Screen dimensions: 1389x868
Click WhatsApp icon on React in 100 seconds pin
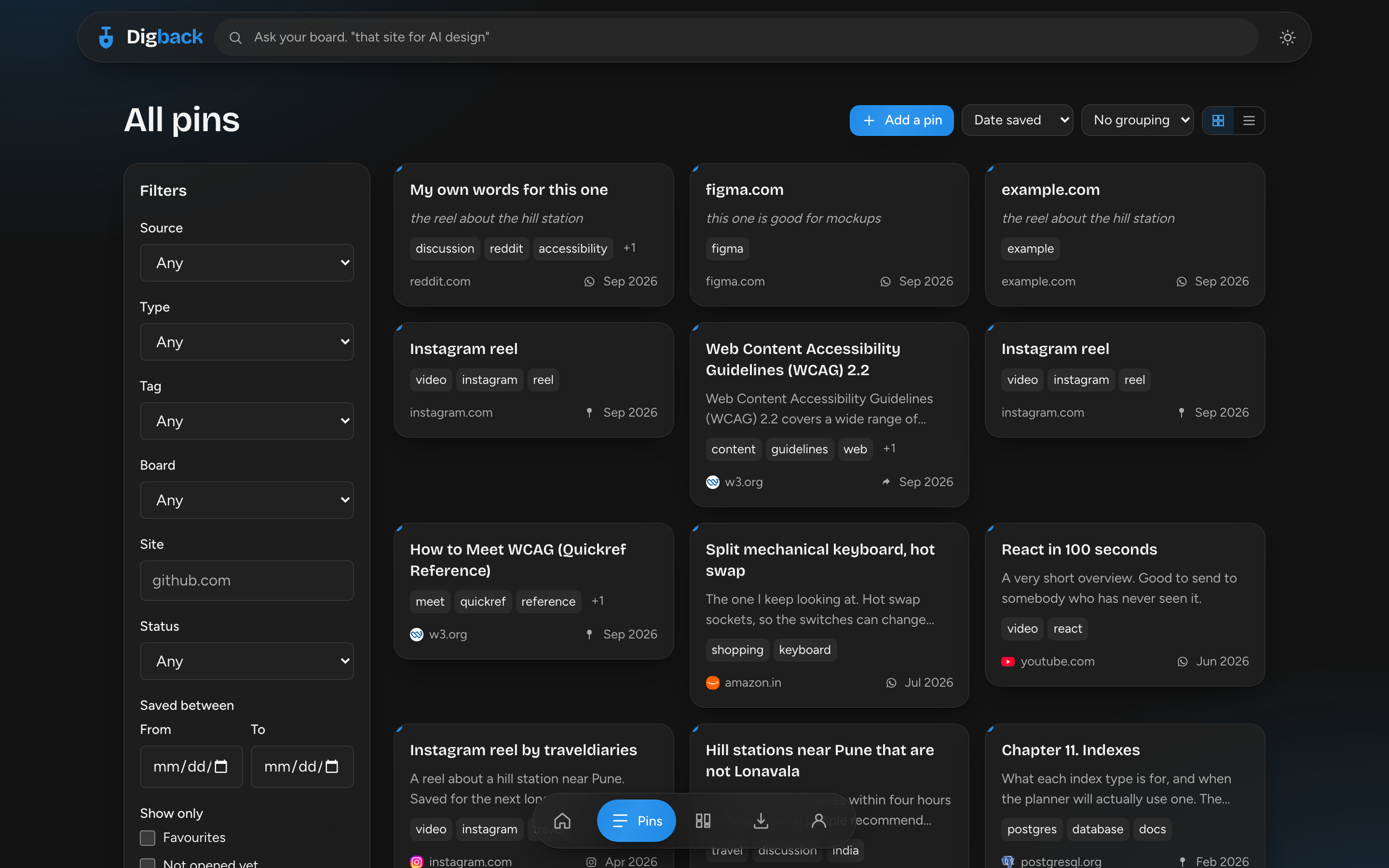1183,662
